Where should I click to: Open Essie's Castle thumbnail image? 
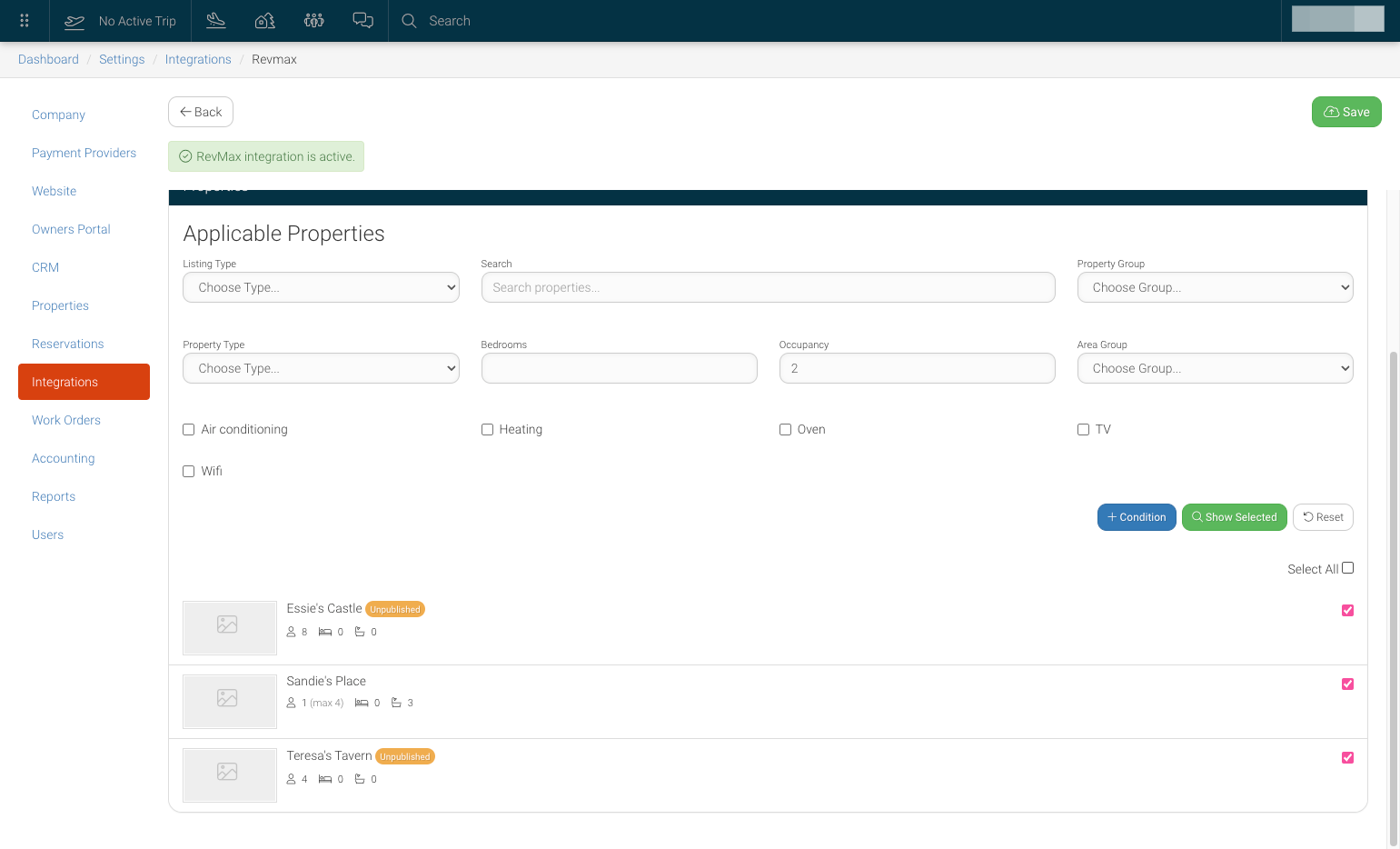(230, 627)
